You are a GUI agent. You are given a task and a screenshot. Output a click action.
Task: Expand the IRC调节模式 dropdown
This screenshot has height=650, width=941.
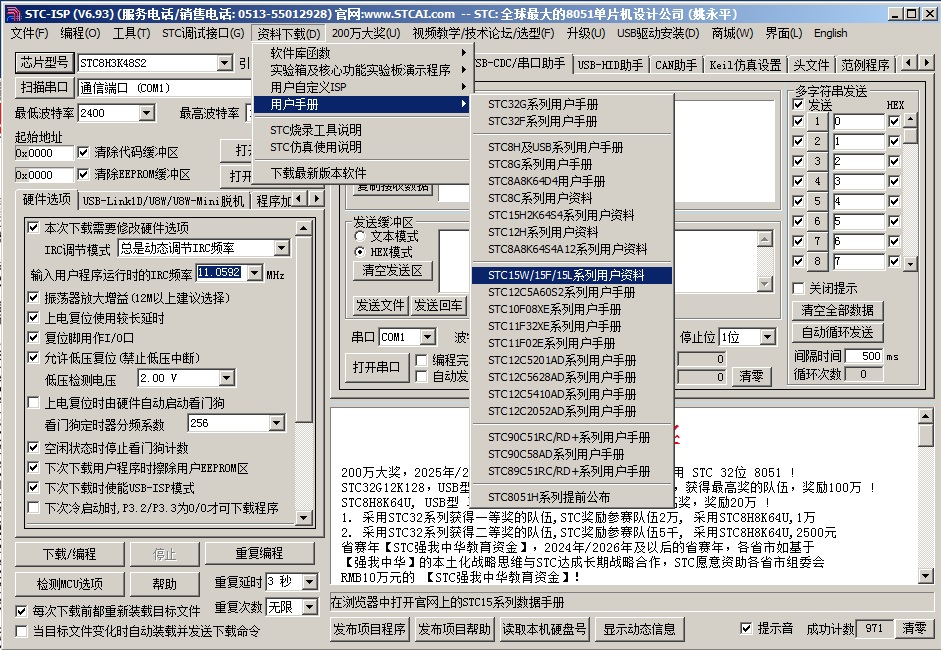coord(281,248)
